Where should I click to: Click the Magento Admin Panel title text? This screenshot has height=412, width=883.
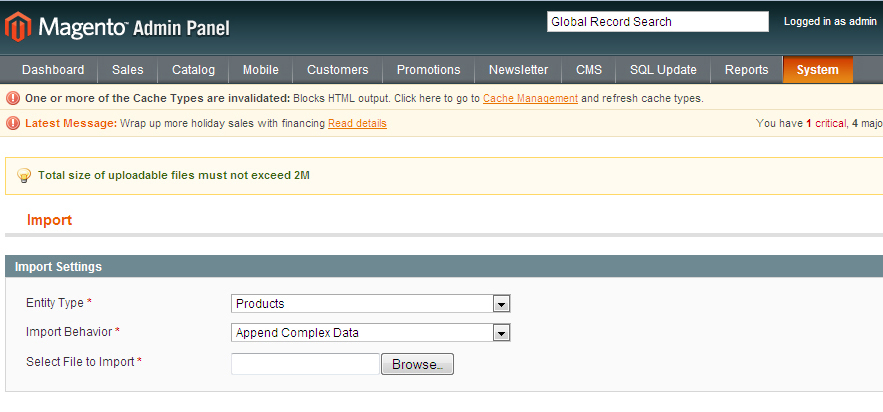134,27
